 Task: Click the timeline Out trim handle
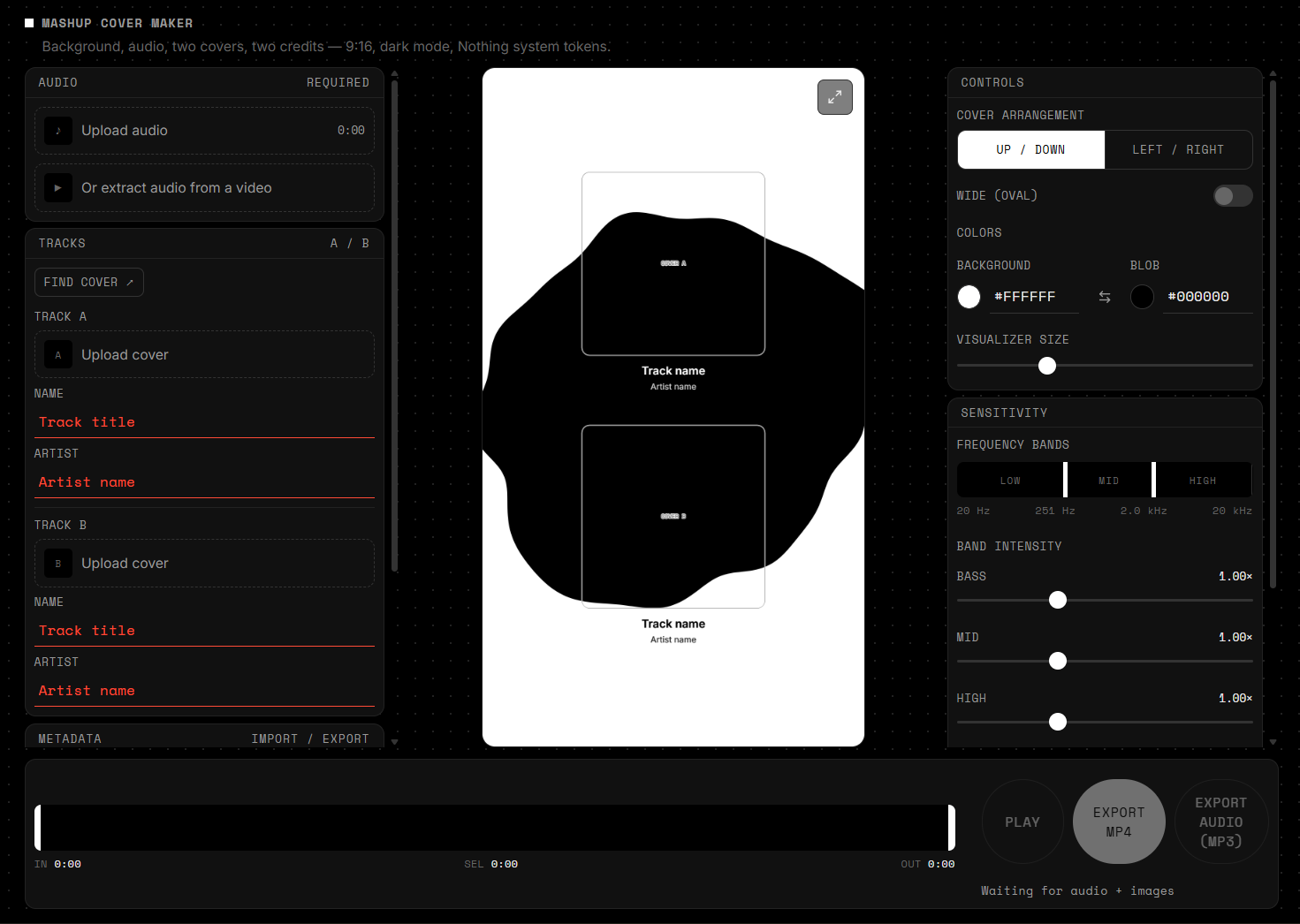pyautogui.click(x=952, y=828)
